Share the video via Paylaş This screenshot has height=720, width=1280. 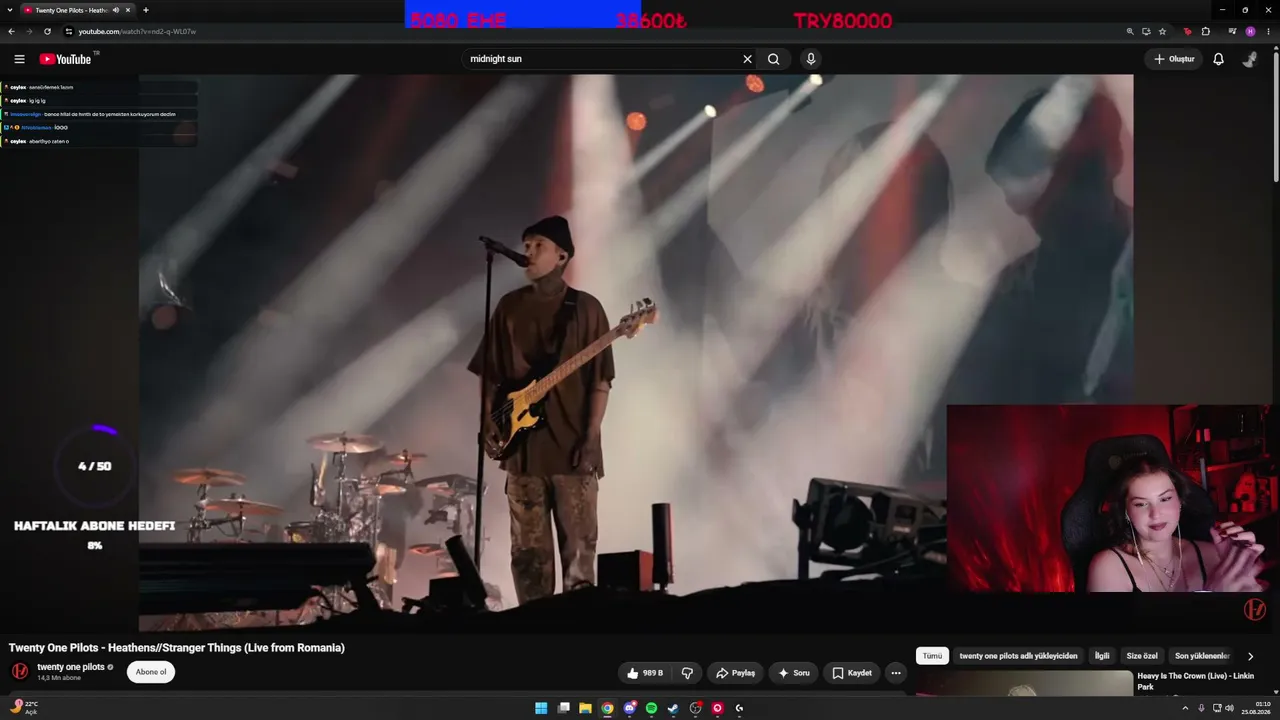[735, 673]
